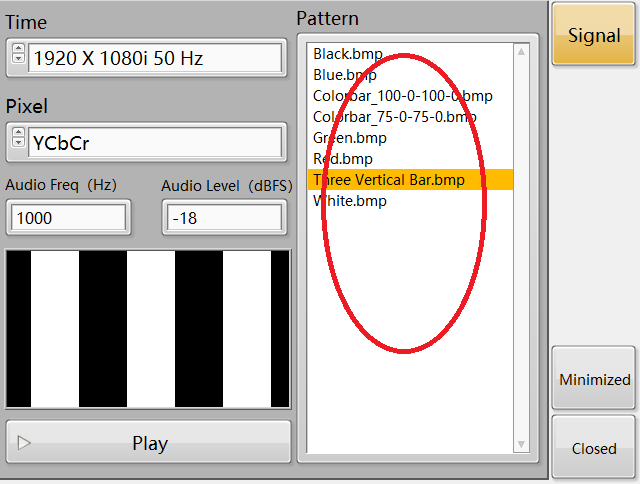Image resolution: width=640 pixels, height=484 pixels.
Task: Click the Audio Freq input showing 1000
Action: pos(68,217)
